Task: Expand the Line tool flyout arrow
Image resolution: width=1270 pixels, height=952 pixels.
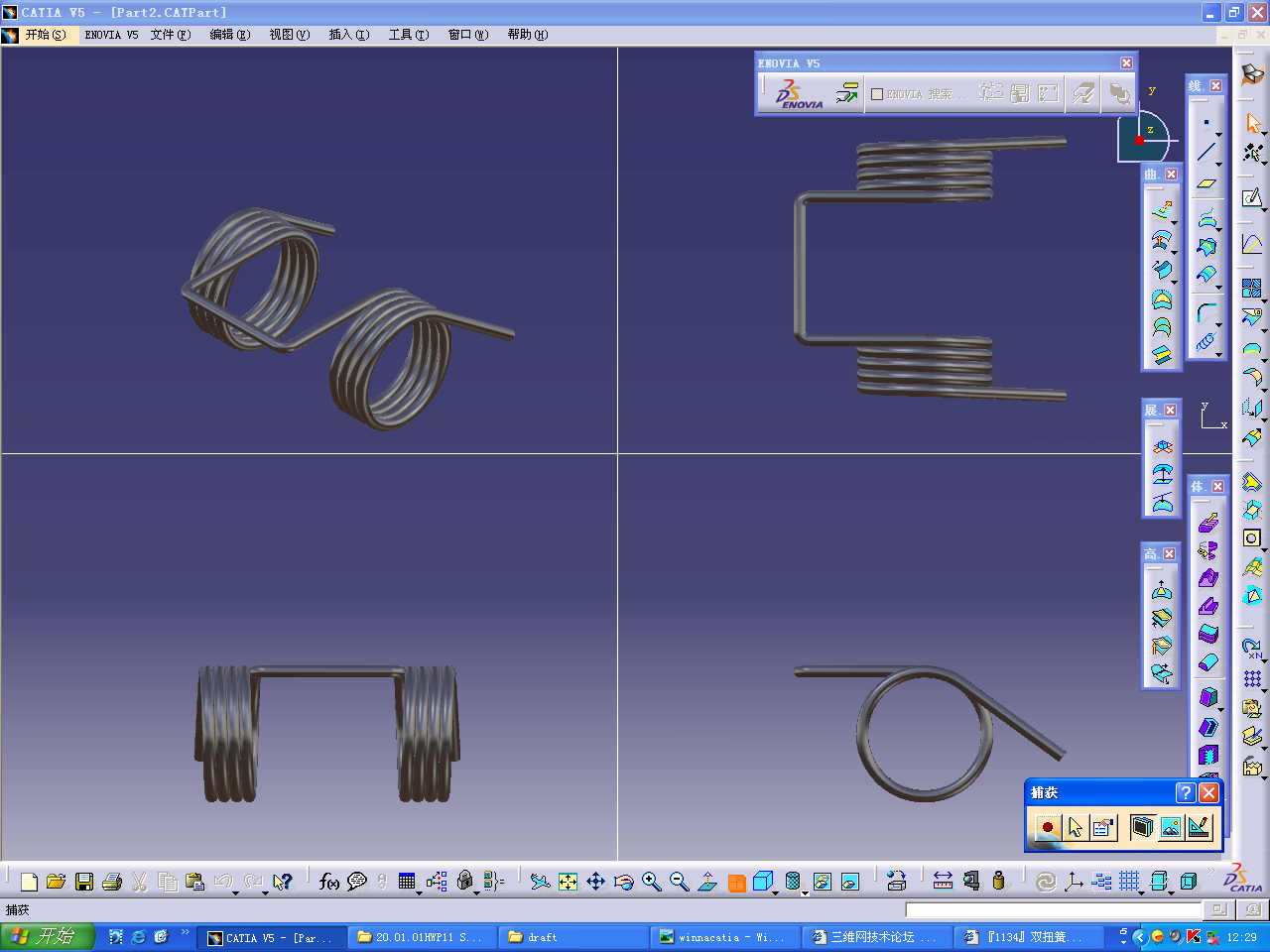Action: coord(1219,163)
